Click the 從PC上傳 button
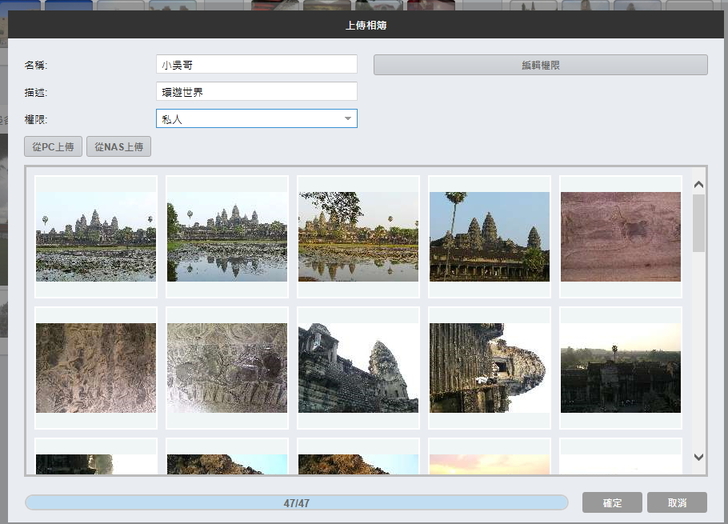 [53, 147]
